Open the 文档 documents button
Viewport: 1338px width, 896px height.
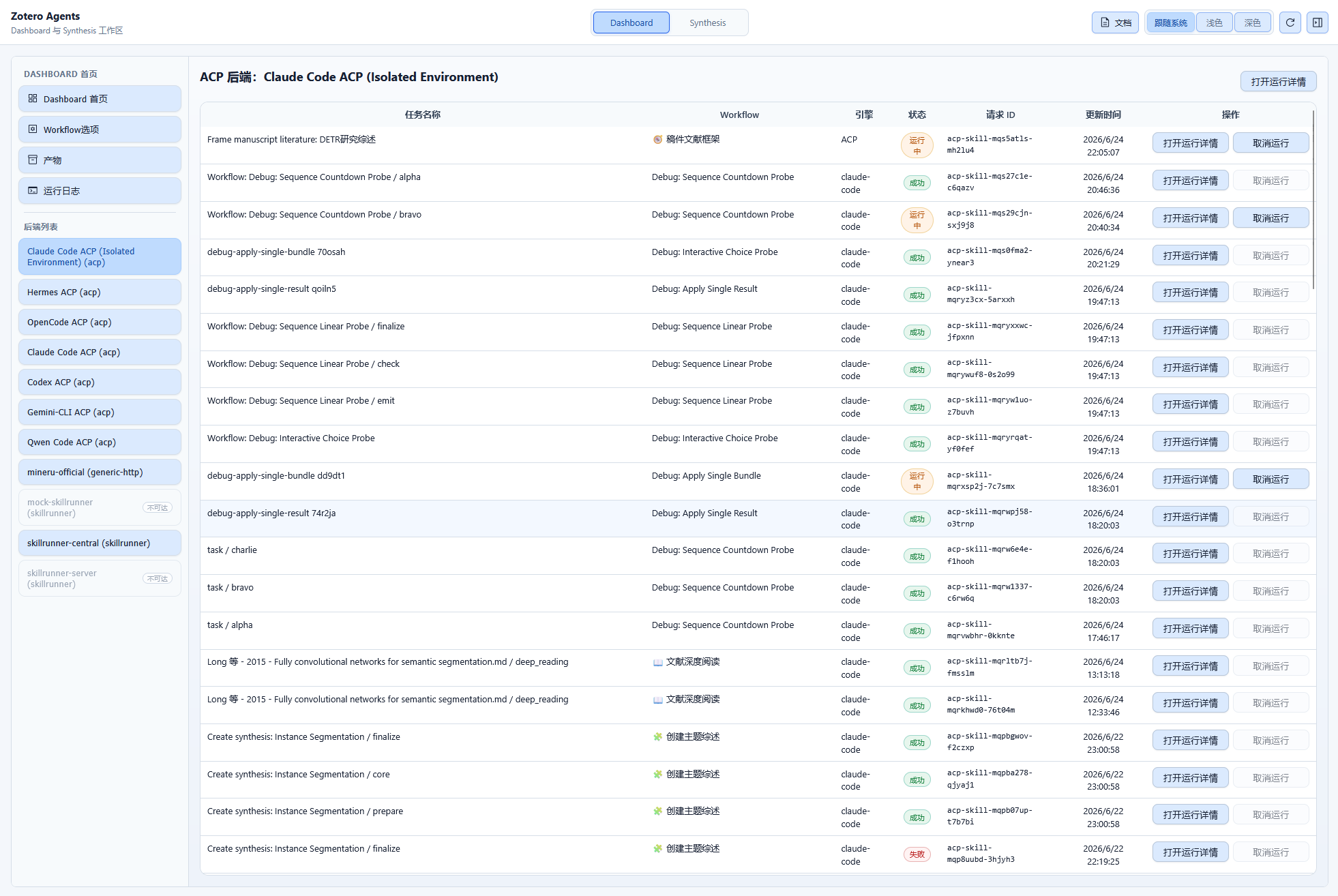(1115, 23)
